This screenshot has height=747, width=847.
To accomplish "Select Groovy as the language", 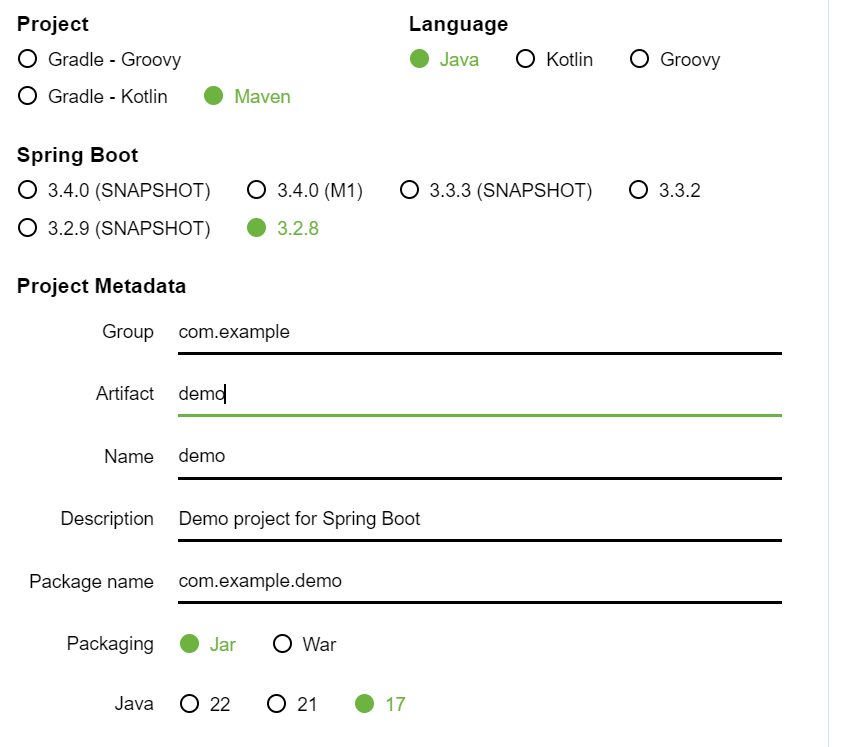I will tap(639, 59).
